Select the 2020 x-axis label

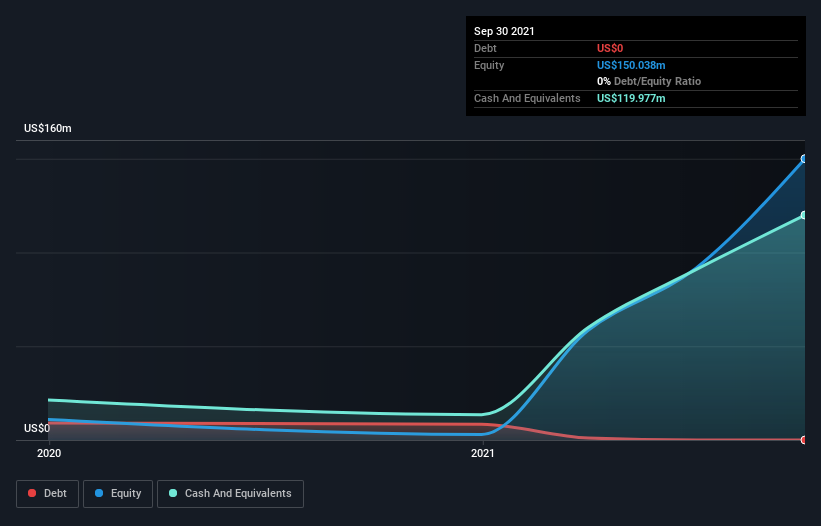point(49,453)
